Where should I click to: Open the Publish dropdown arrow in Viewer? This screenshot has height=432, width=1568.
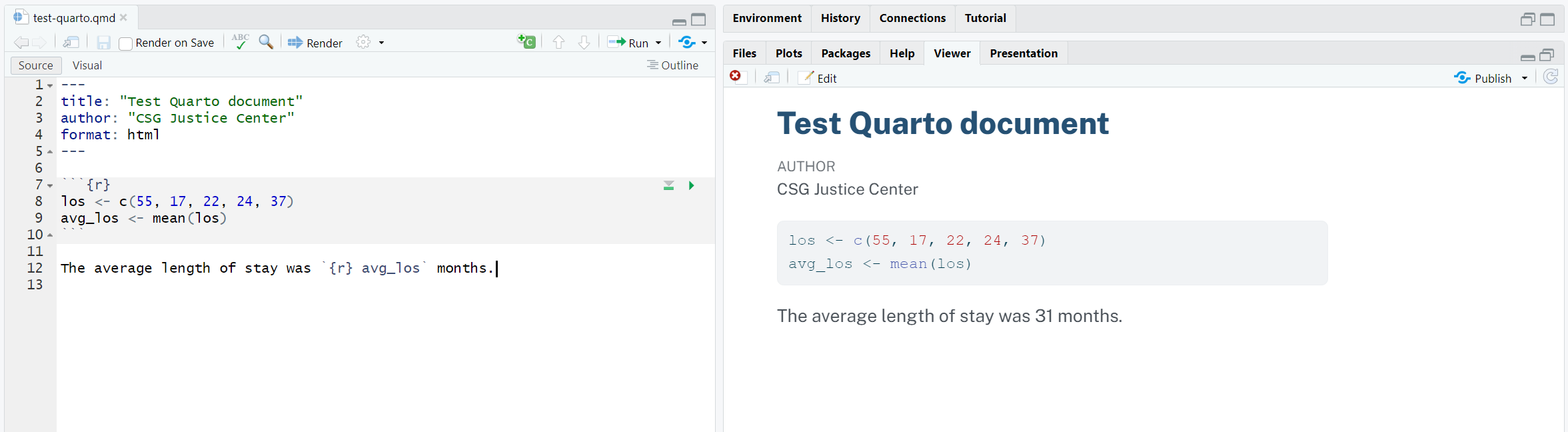click(1524, 79)
